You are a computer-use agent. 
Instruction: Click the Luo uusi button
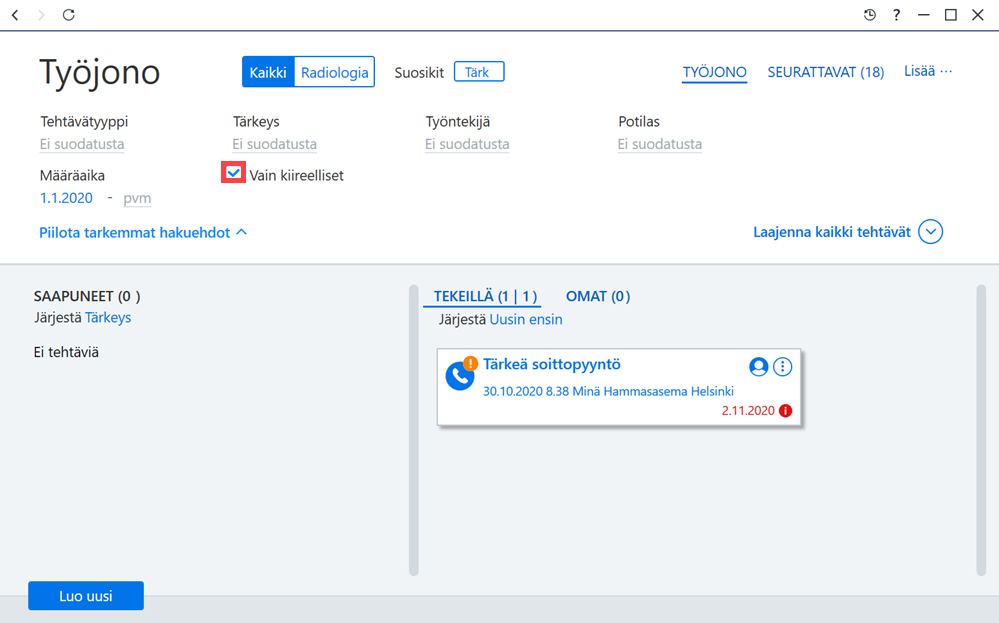(86, 596)
